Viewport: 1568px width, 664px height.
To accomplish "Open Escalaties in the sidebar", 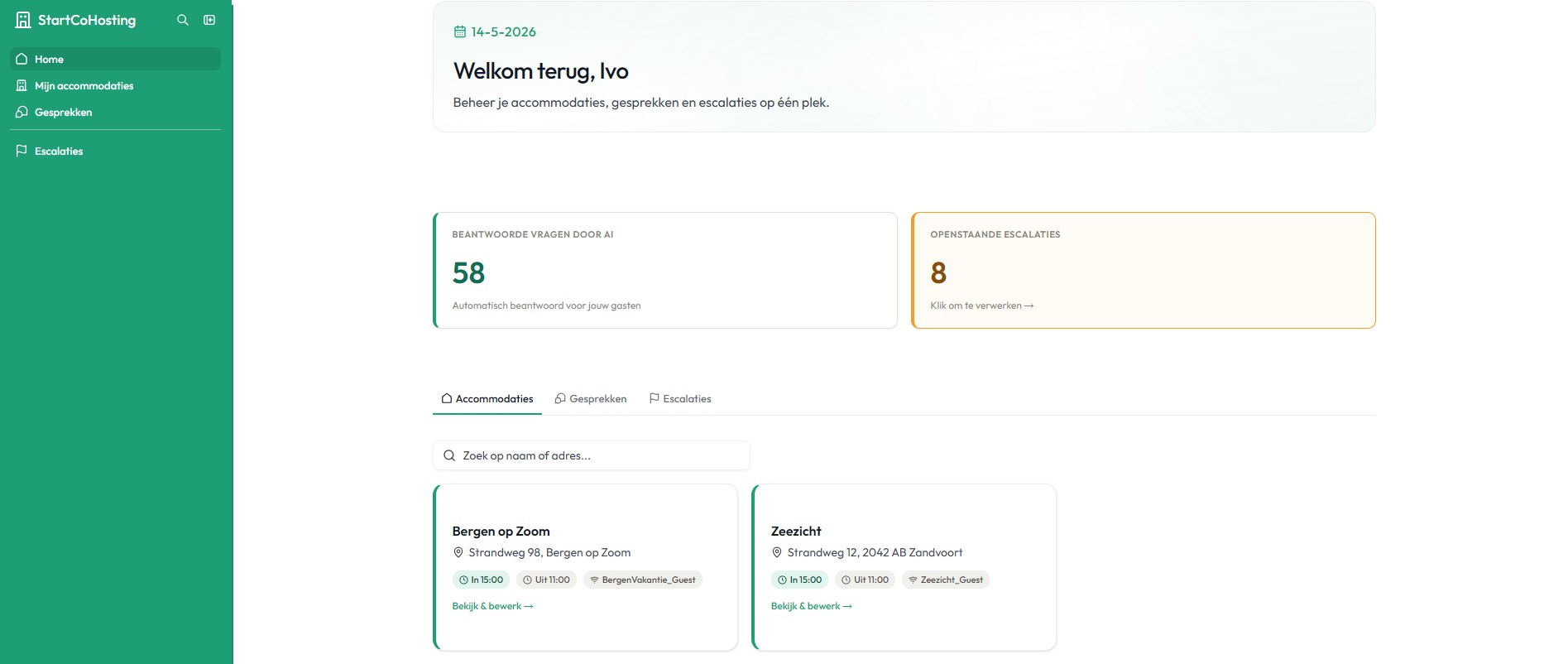I will [x=115, y=151].
